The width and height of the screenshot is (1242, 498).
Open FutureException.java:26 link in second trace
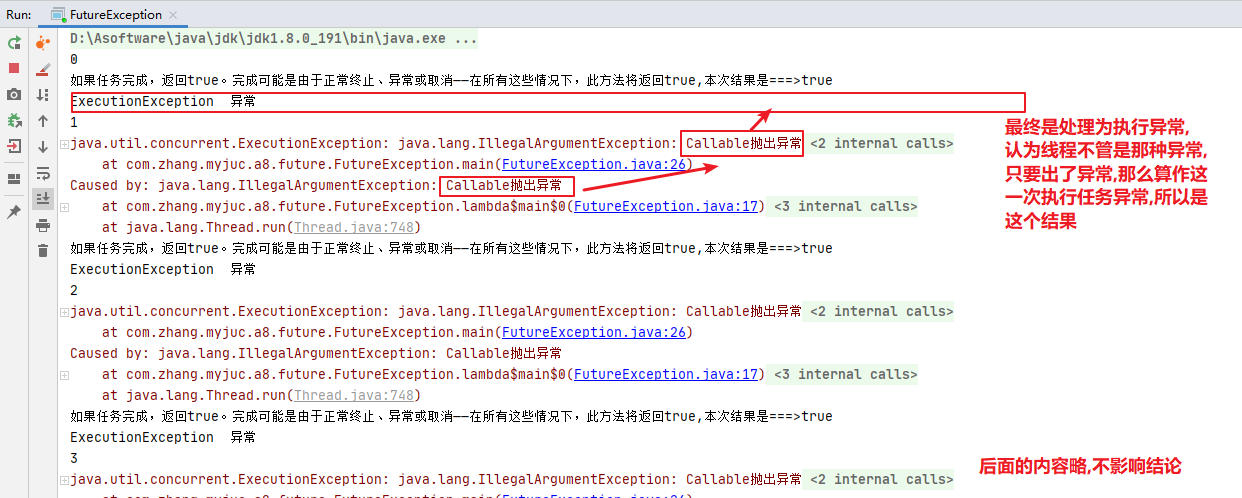[593, 332]
